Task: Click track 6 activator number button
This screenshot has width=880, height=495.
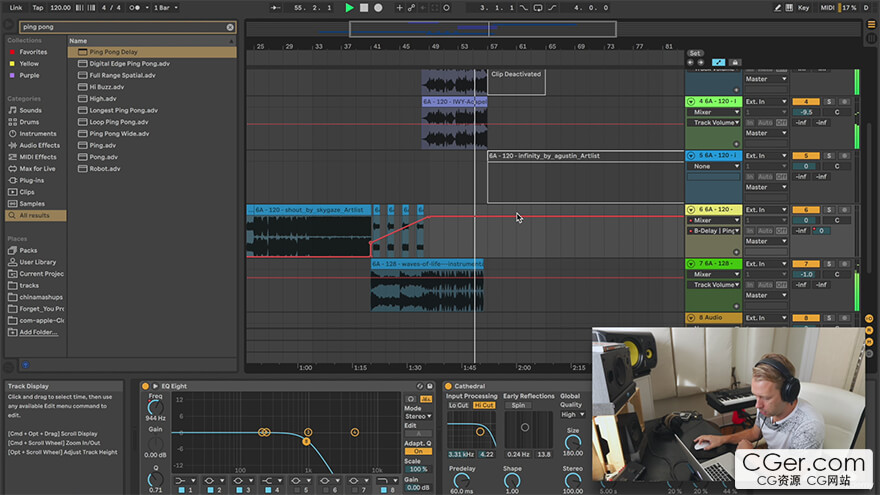Action: point(805,210)
